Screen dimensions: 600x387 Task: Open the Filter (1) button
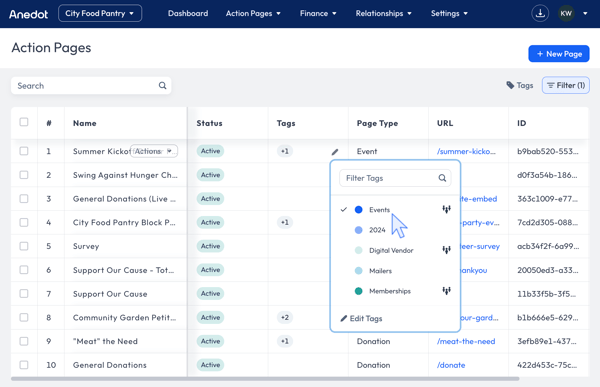click(566, 85)
